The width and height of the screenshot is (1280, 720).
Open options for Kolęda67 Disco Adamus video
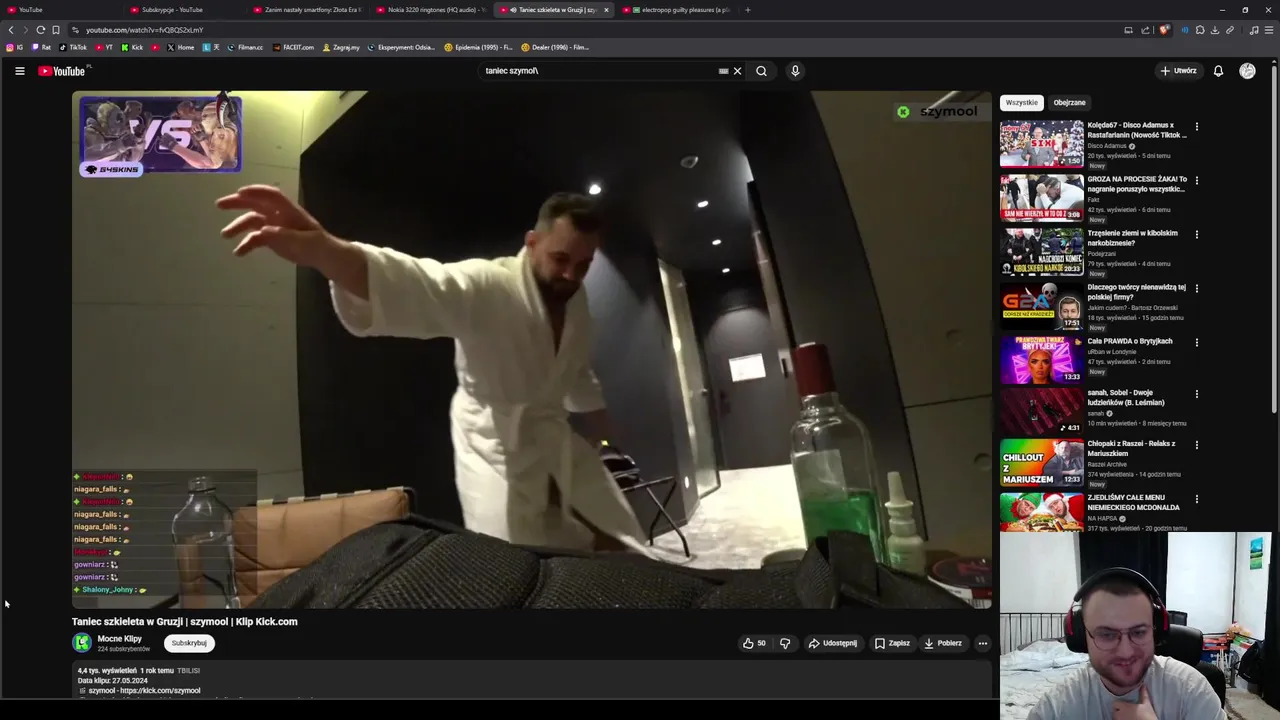[1196, 127]
